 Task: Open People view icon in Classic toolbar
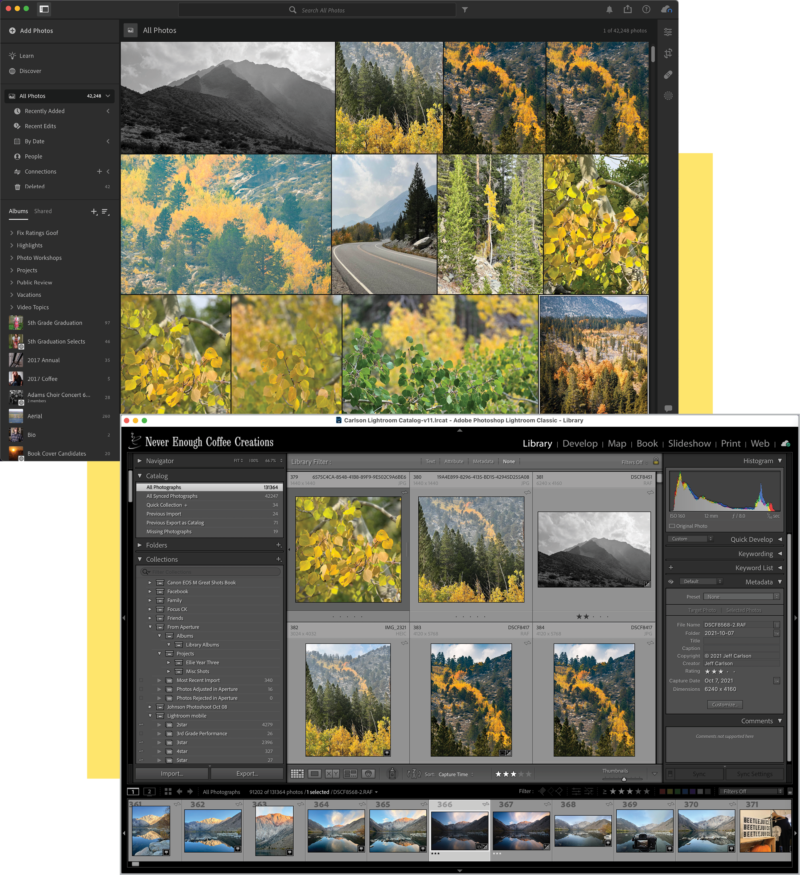point(368,773)
